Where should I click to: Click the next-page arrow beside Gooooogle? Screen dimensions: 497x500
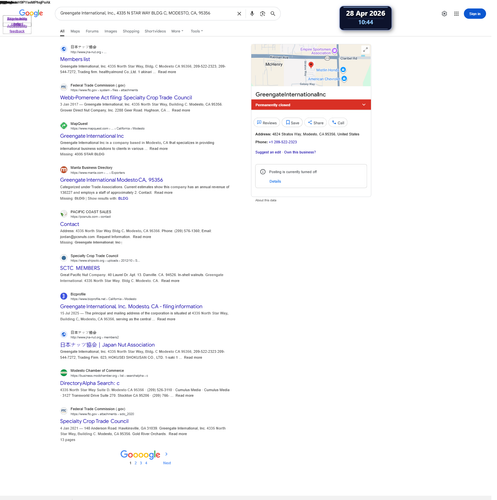click(166, 454)
